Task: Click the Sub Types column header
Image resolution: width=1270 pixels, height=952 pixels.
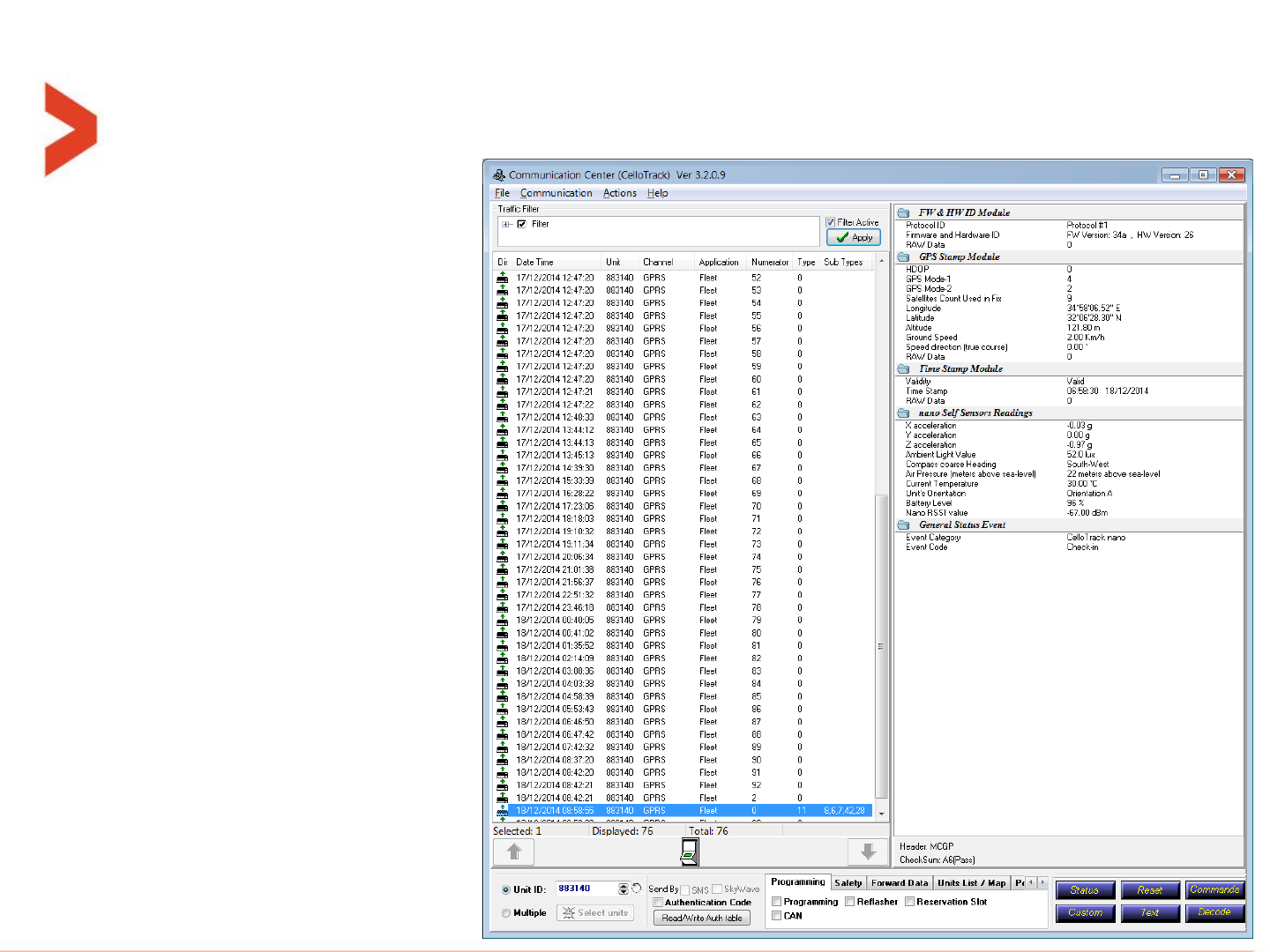Action: click(847, 263)
